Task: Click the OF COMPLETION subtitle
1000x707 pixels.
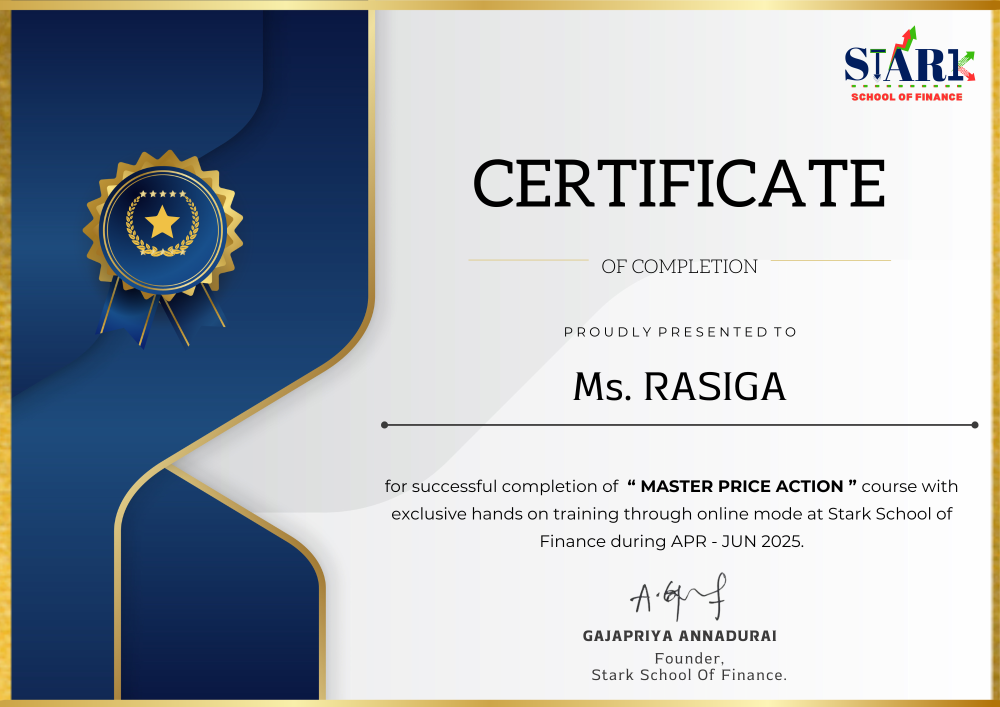Action: pyautogui.click(x=679, y=266)
